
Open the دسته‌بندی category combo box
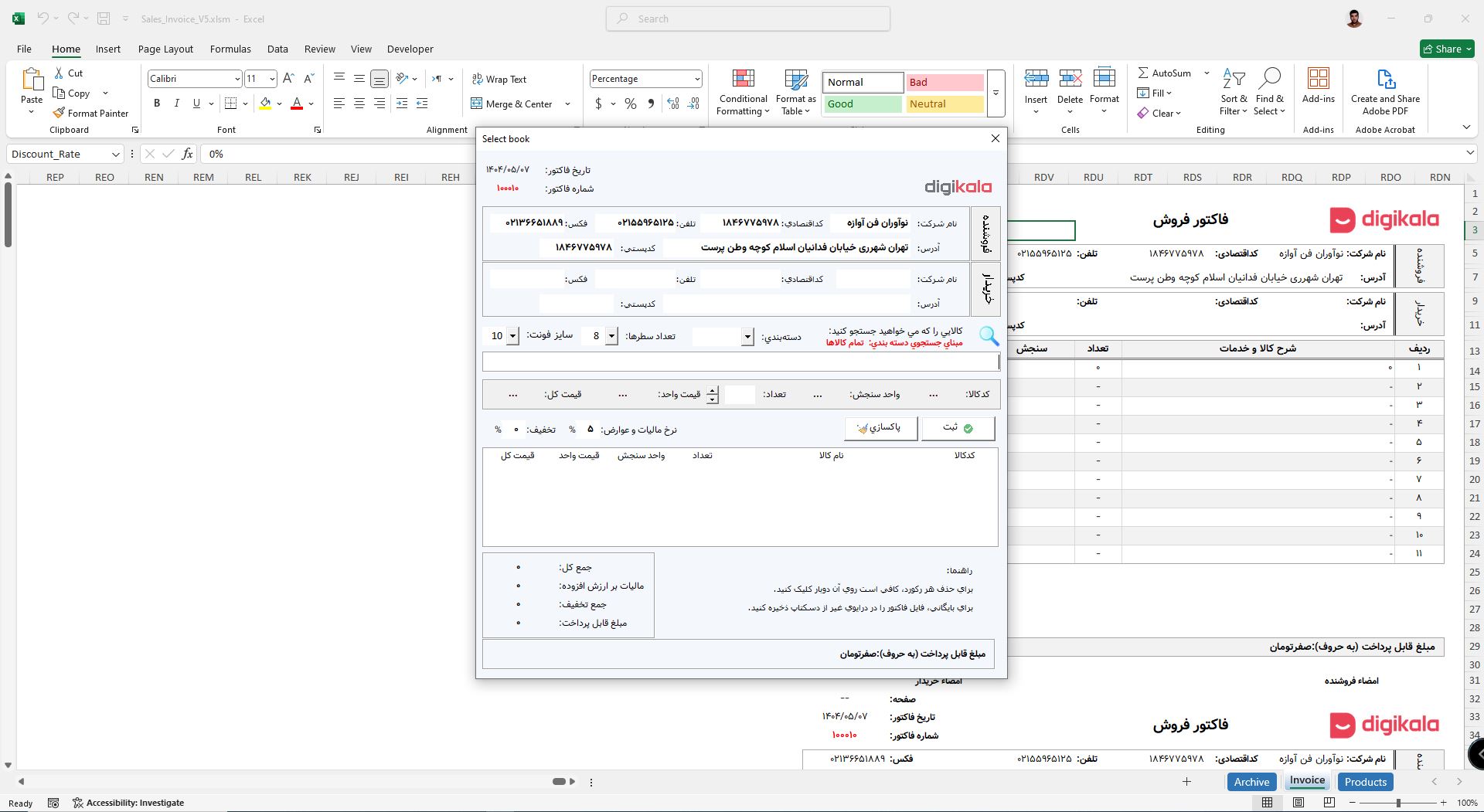click(x=747, y=336)
